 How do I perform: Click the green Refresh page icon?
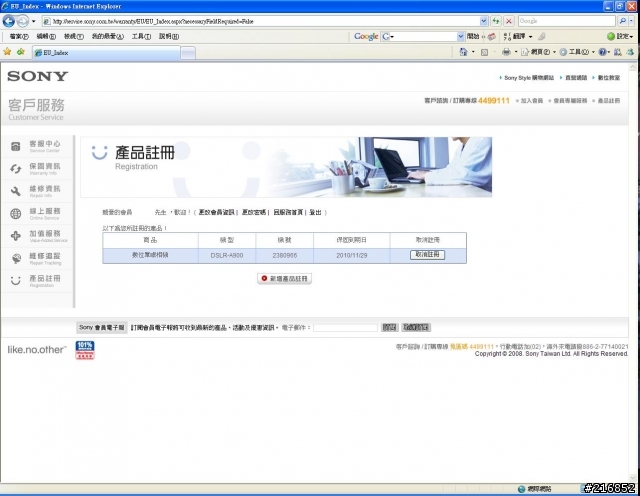(496, 21)
